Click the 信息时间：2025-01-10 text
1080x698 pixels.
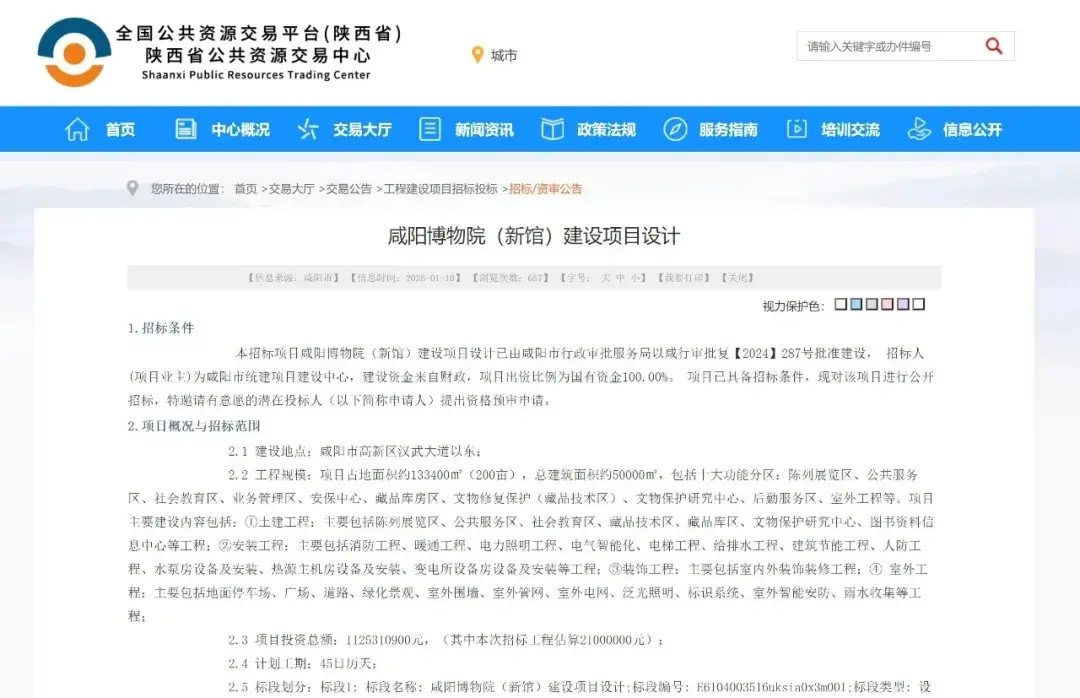[x=406, y=278]
